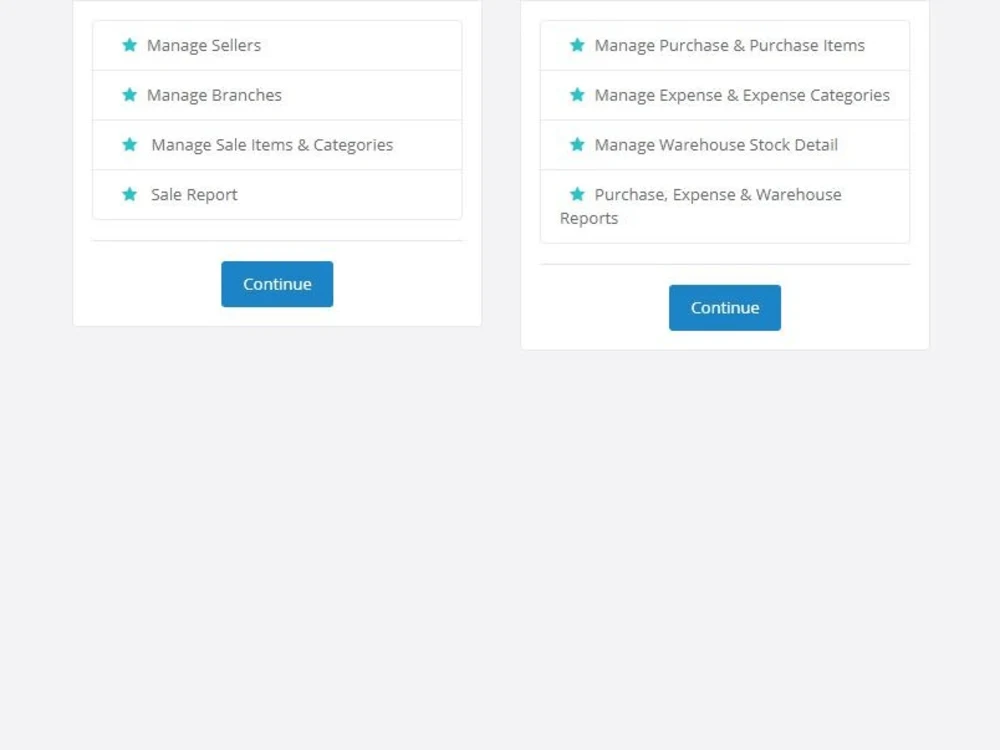1000x750 pixels.
Task: Click the star next to Manage Purchase & Purchase Items
Action: 578,44
